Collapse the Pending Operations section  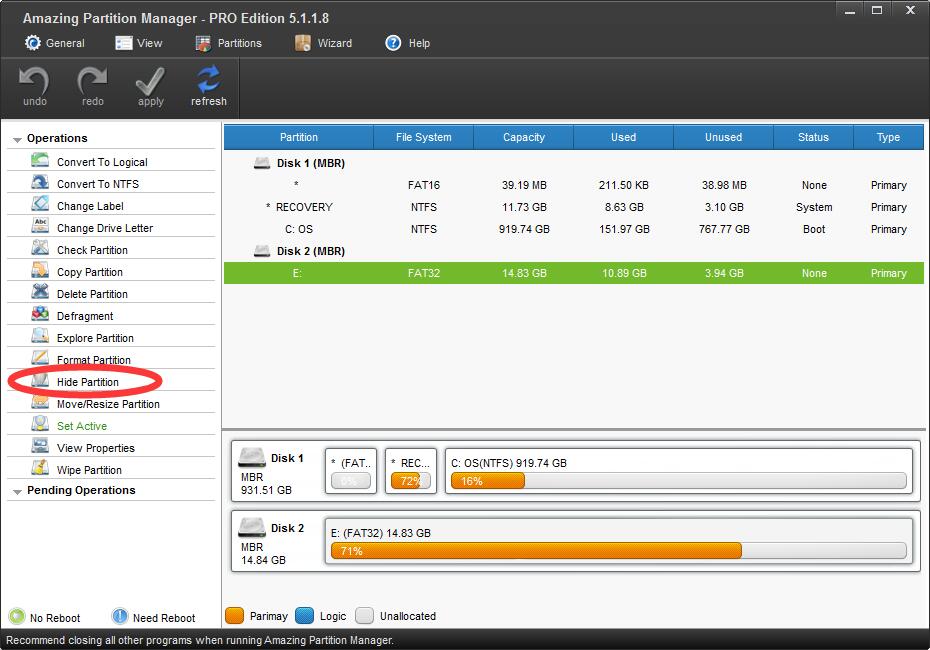pos(17,492)
